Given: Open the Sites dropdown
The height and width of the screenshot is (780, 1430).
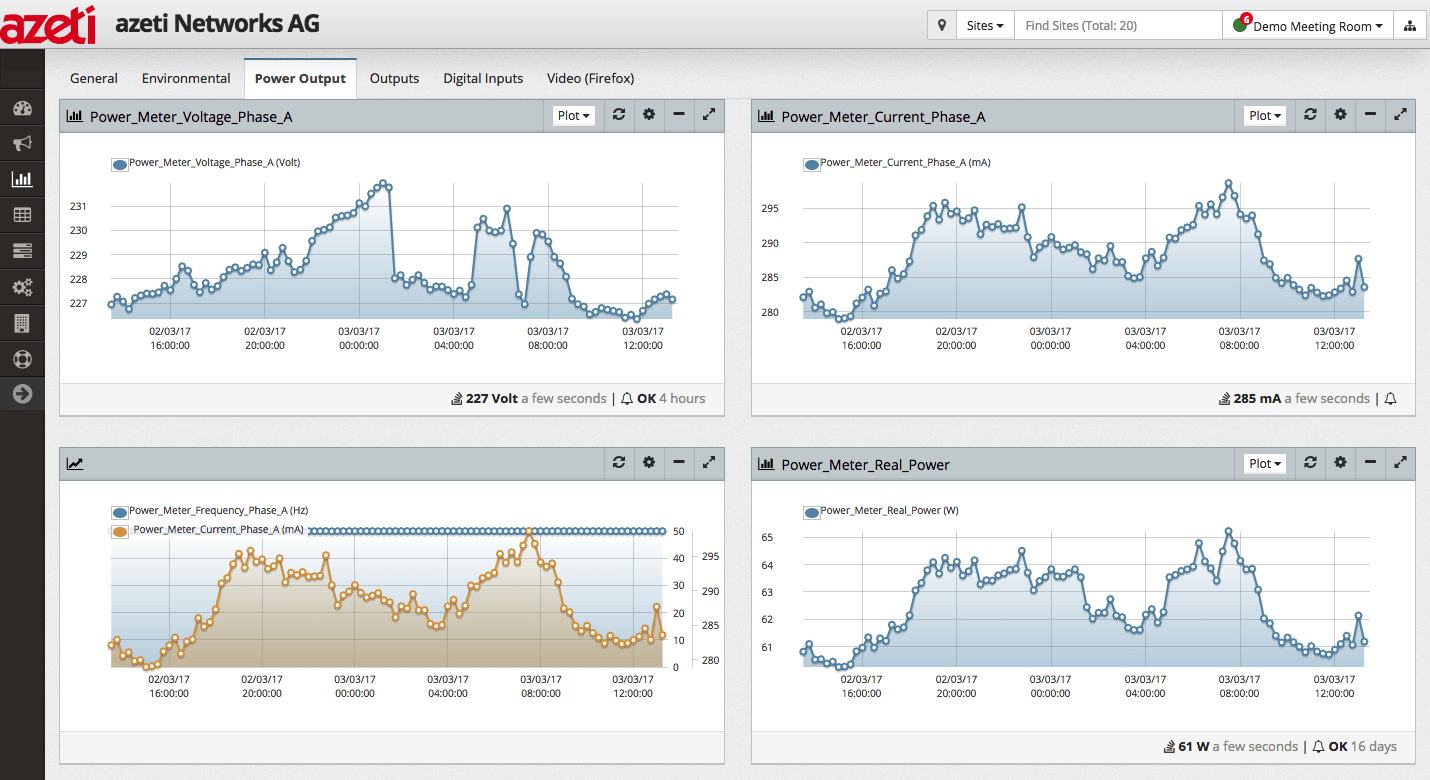Looking at the screenshot, I should pos(985,26).
